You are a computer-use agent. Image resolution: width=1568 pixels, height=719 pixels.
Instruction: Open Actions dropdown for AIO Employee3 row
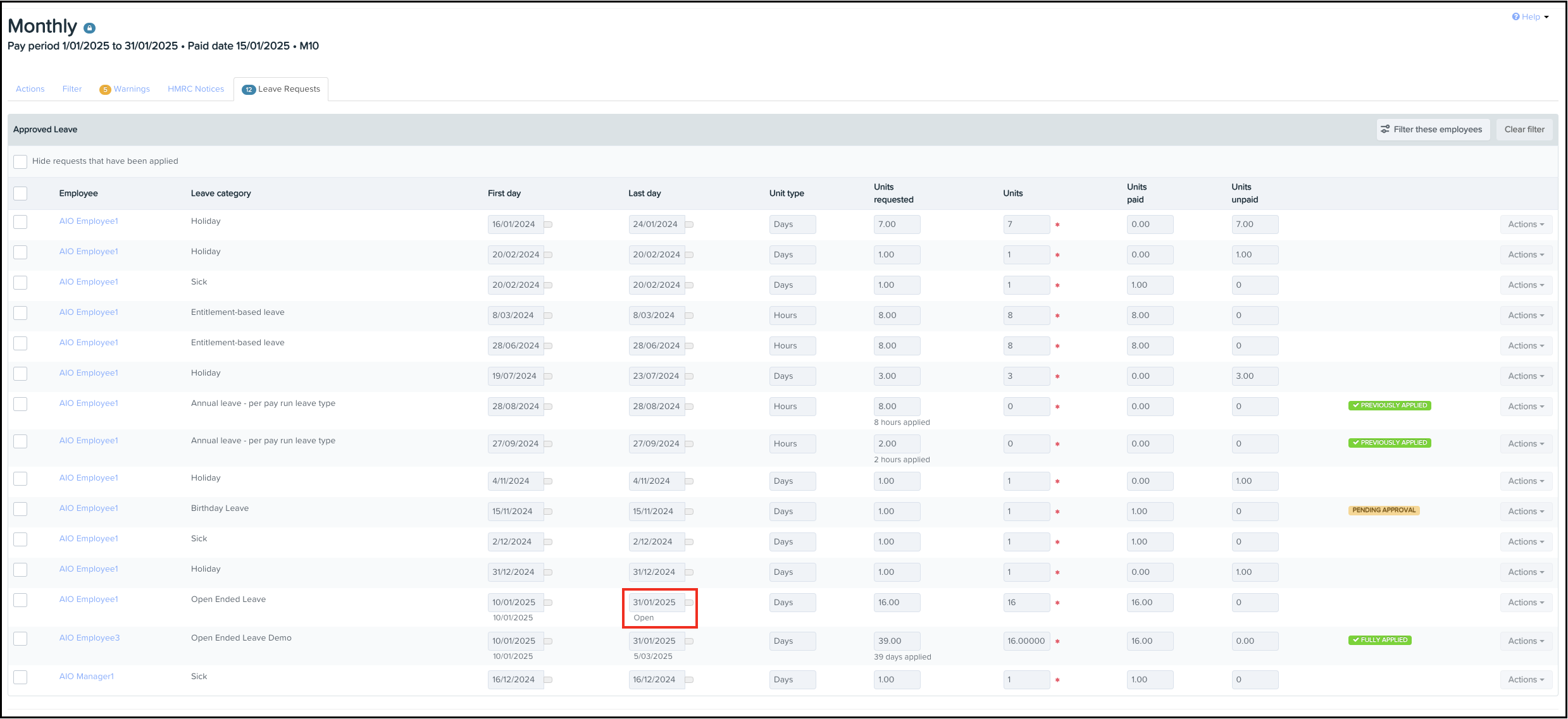pyautogui.click(x=1526, y=641)
